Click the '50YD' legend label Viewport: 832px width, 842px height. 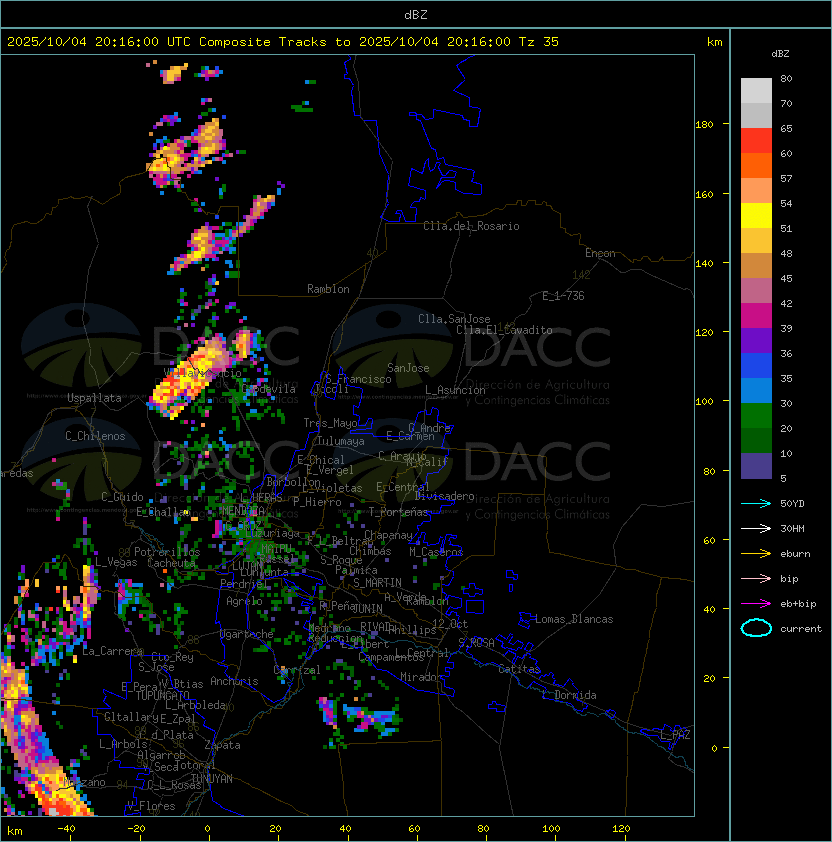[x=792, y=504]
